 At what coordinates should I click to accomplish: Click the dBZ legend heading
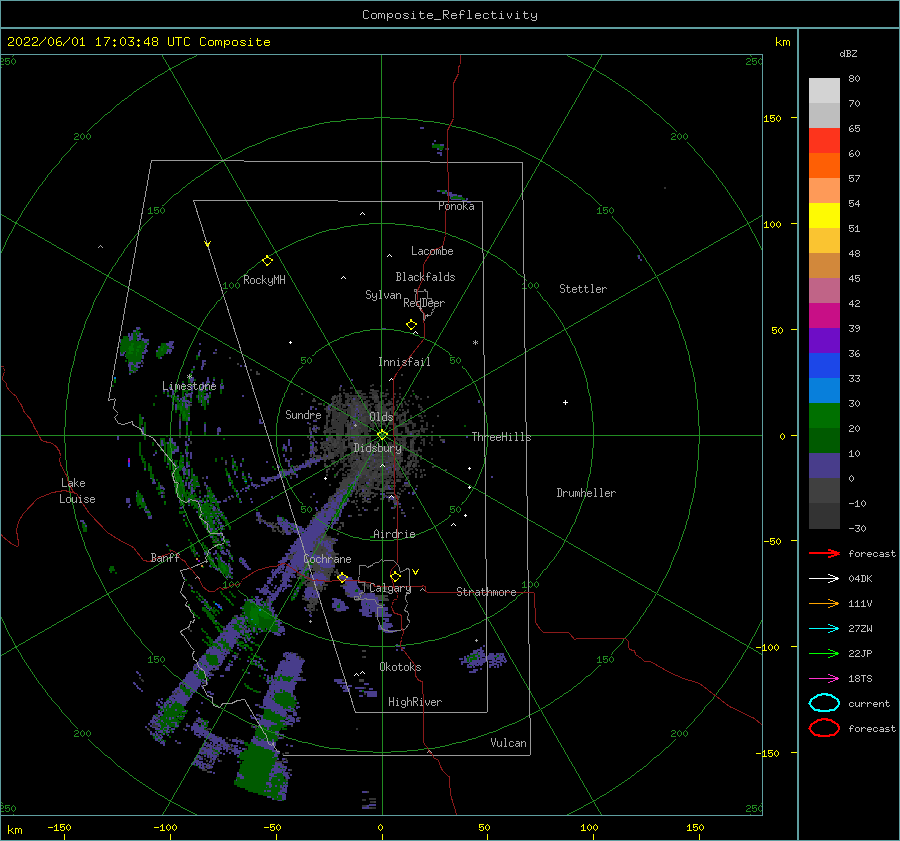[848, 53]
